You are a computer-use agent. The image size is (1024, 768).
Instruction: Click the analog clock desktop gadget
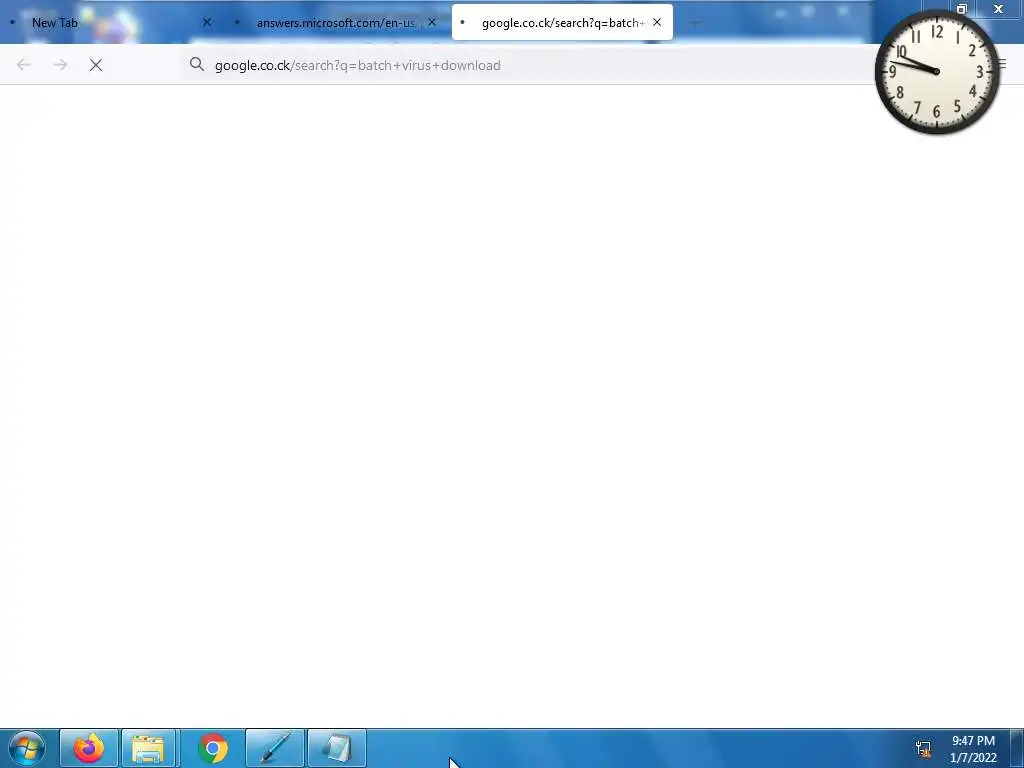tap(937, 72)
